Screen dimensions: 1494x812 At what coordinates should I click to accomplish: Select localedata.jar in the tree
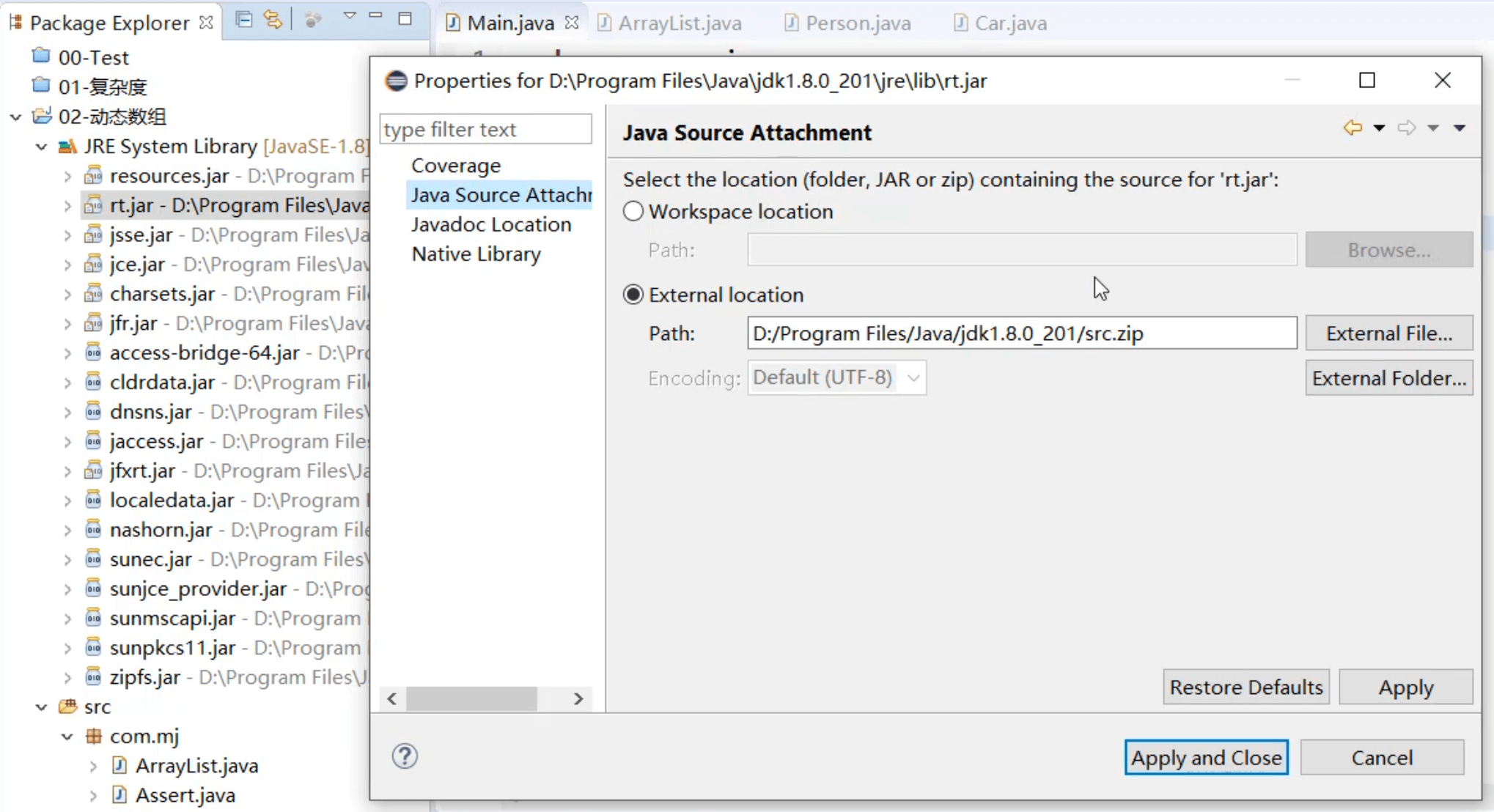point(172,500)
